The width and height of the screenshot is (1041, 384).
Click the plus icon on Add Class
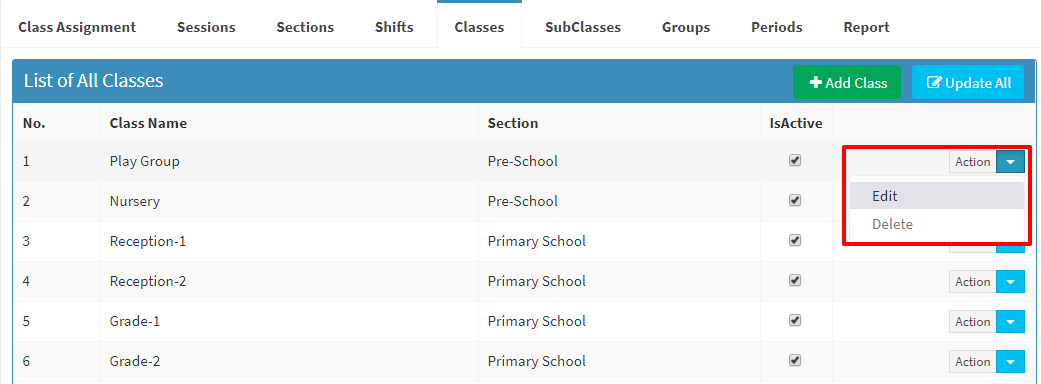(816, 83)
